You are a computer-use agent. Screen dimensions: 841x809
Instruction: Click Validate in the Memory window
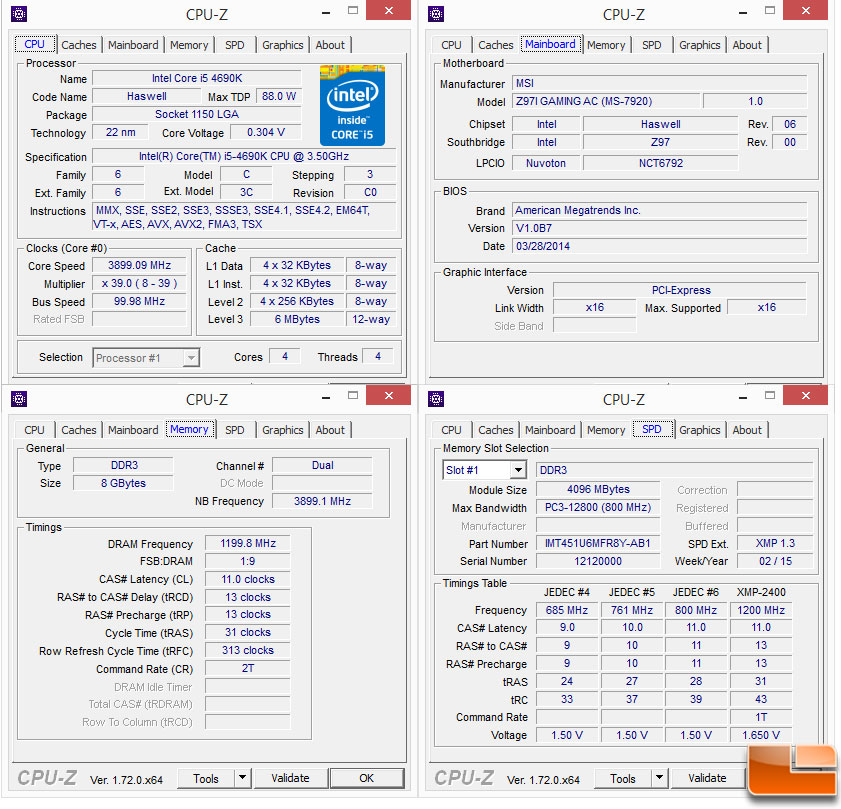tap(290, 778)
